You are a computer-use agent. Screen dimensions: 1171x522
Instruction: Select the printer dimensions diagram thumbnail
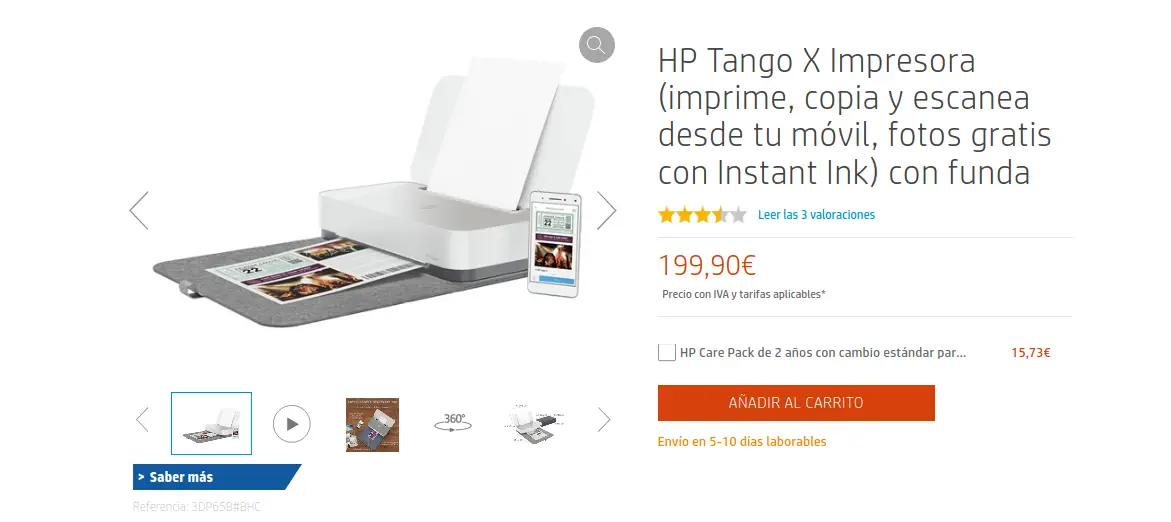(x=533, y=424)
